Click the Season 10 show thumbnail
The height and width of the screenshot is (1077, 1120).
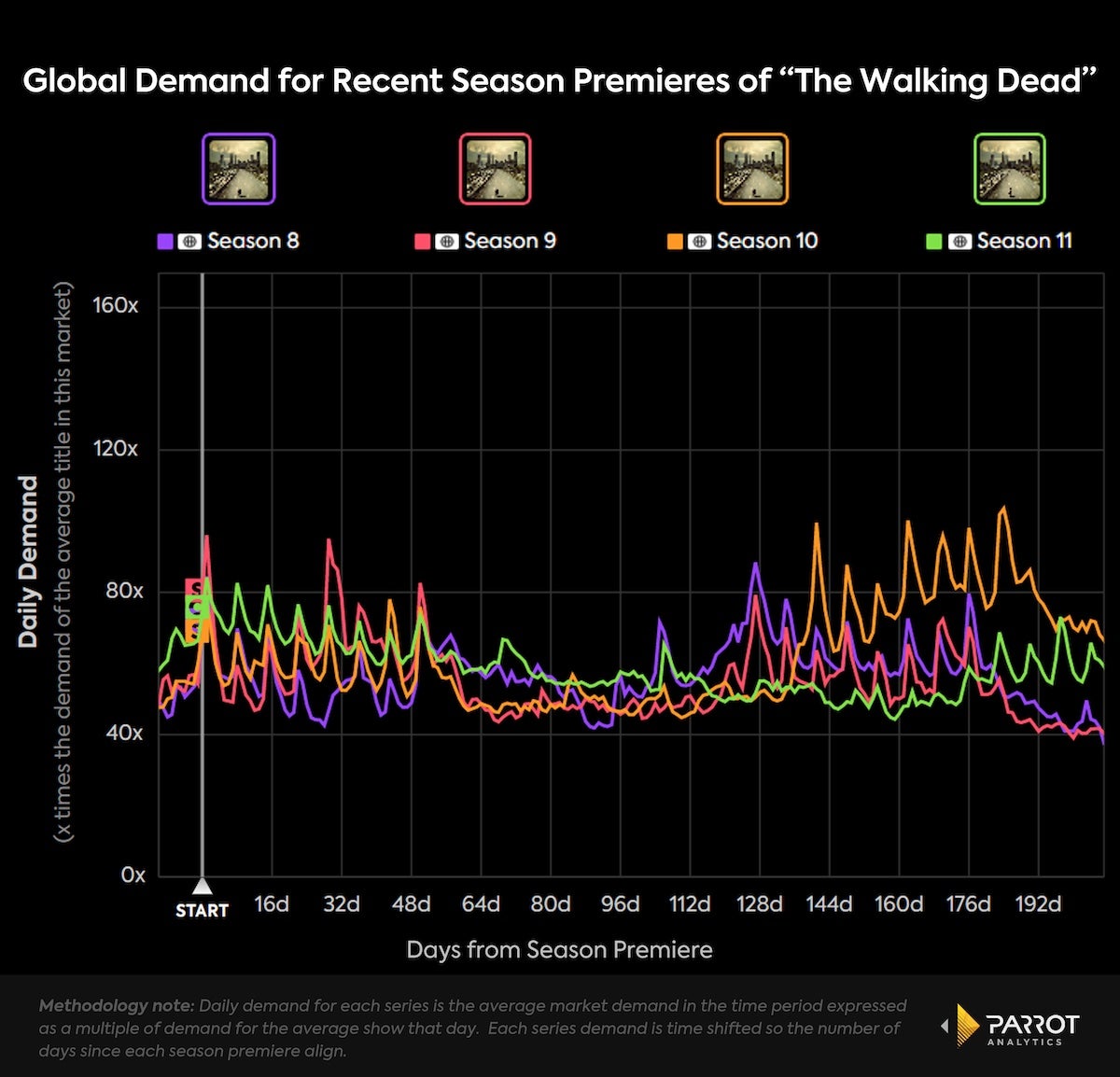[752, 169]
